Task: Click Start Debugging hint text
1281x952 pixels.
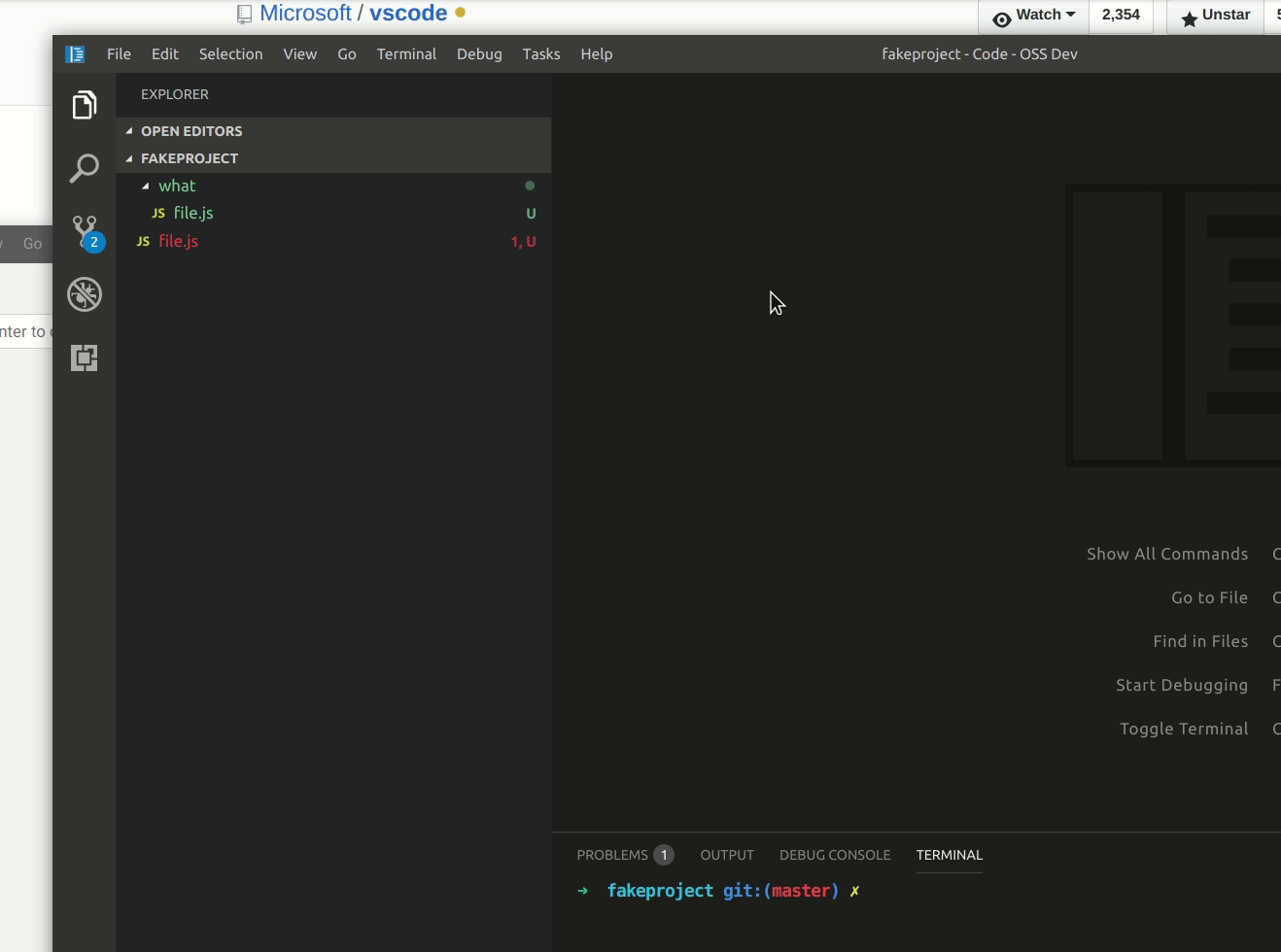Action: pyautogui.click(x=1182, y=685)
